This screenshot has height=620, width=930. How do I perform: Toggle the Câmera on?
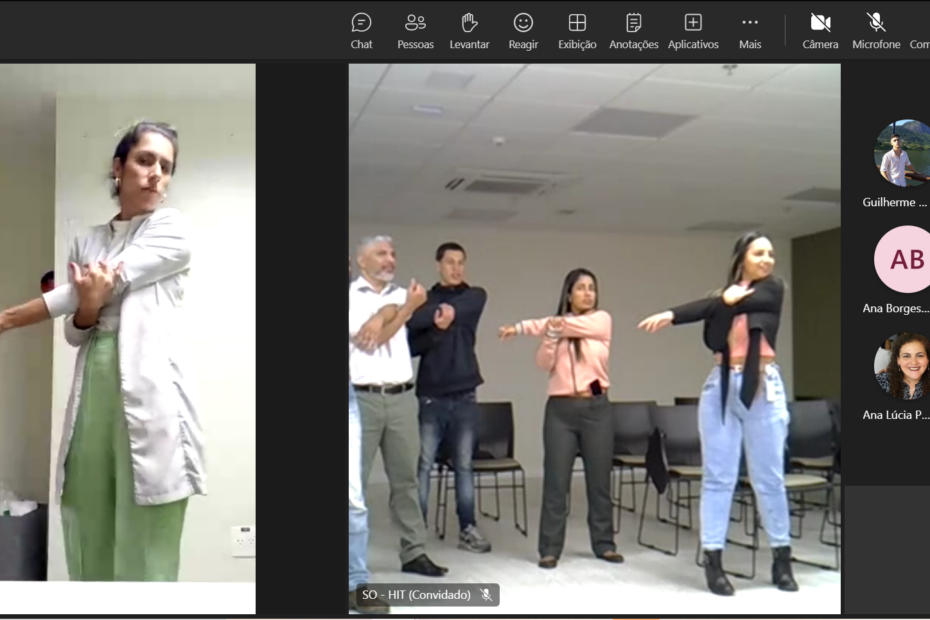tap(820, 30)
